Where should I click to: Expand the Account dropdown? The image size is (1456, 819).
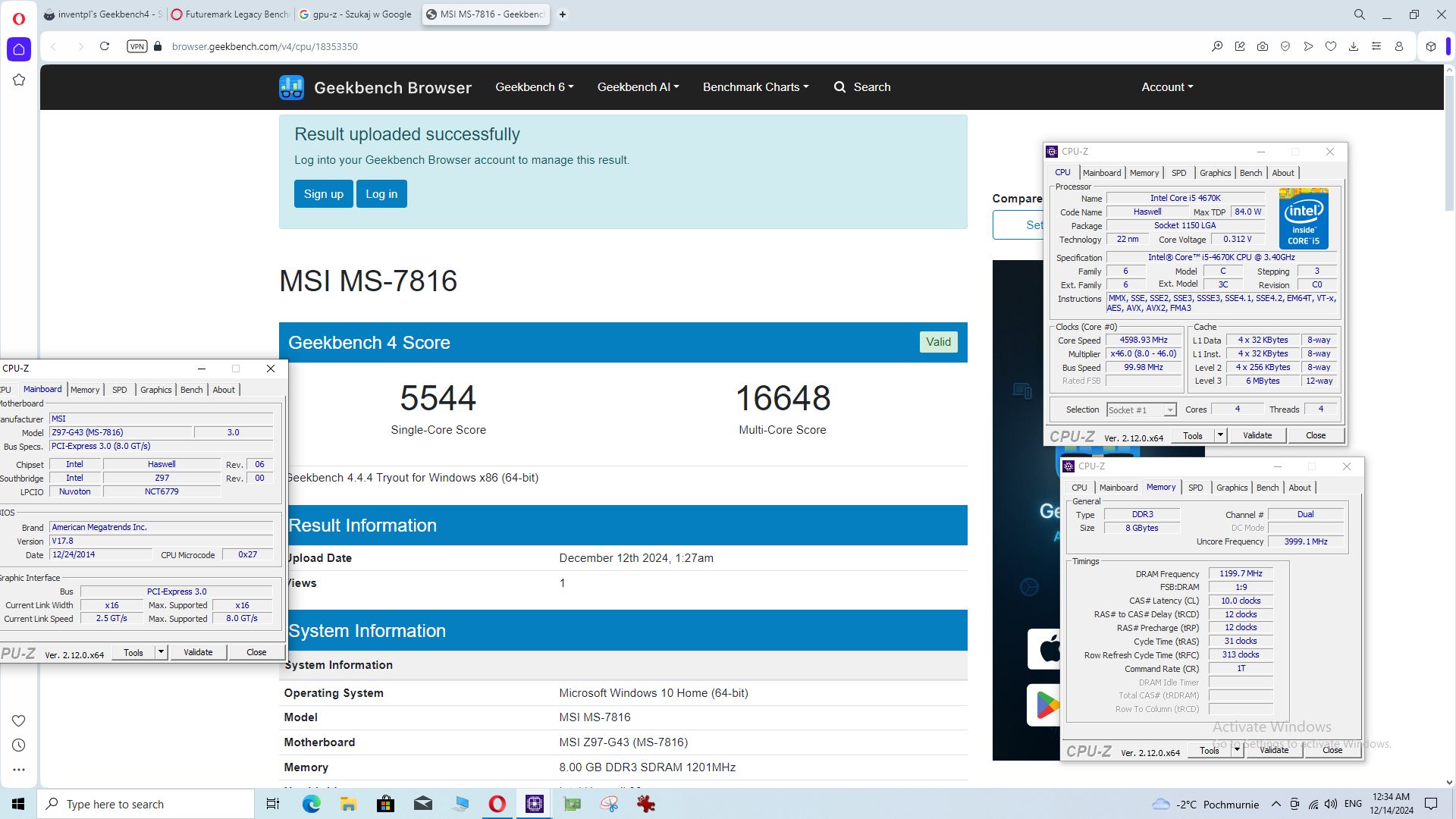(1168, 87)
